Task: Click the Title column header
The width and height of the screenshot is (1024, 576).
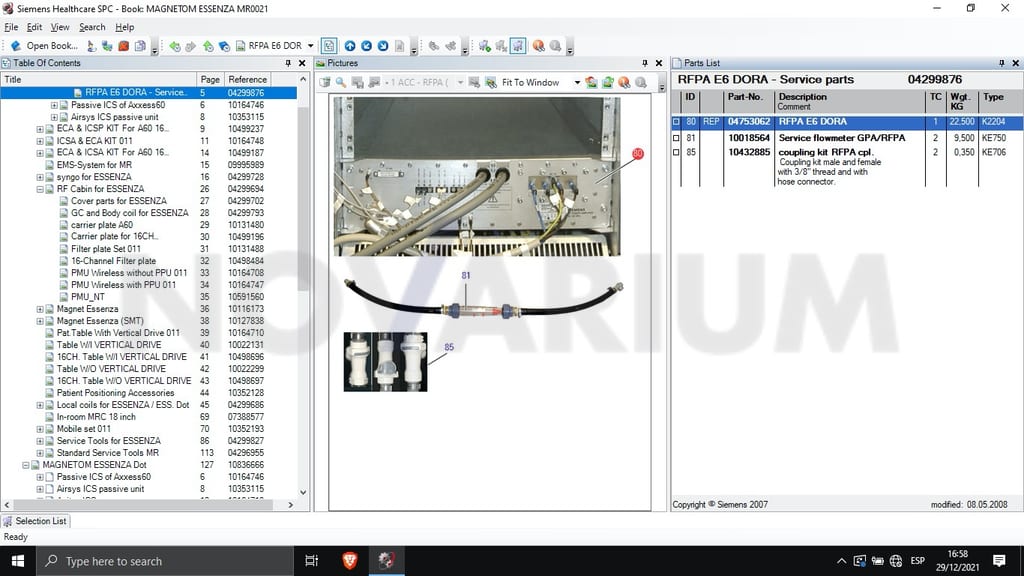Action: tap(99, 80)
